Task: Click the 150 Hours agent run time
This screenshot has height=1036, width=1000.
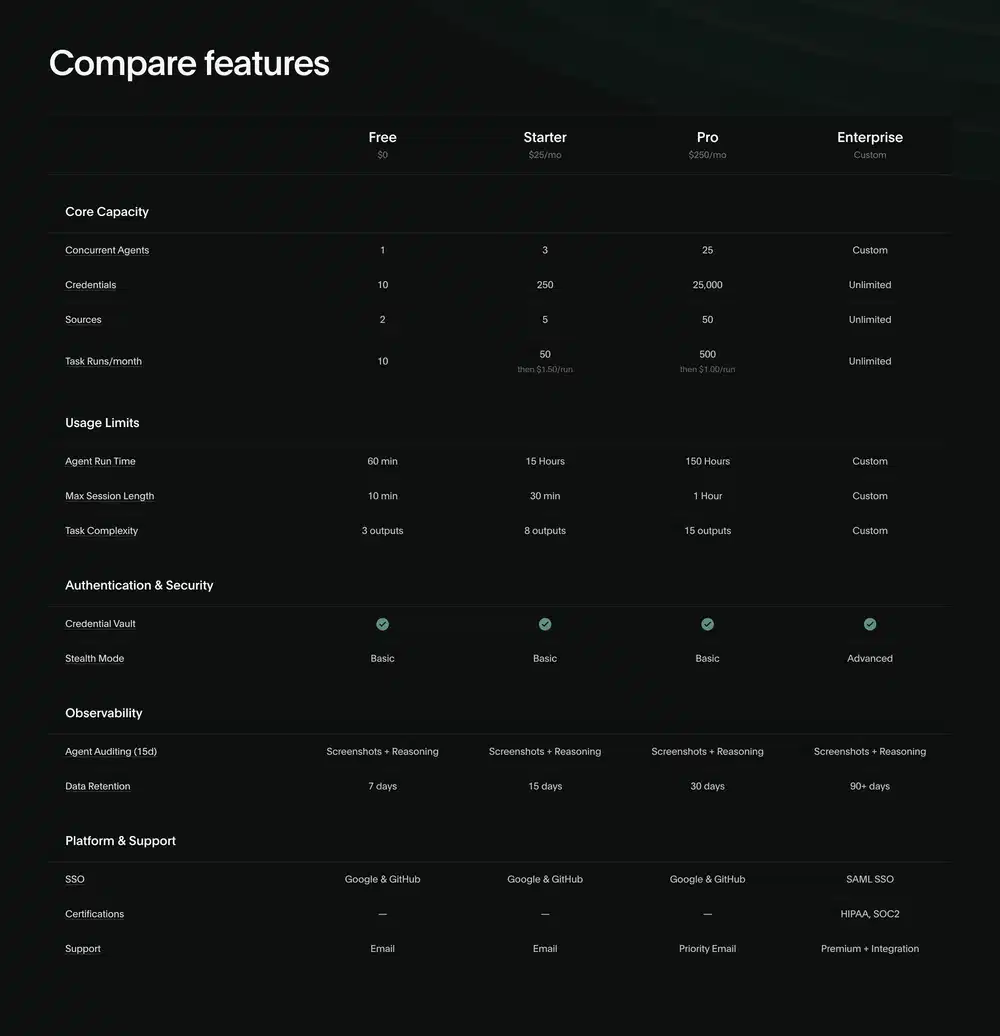Action: [x=707, y=461]
